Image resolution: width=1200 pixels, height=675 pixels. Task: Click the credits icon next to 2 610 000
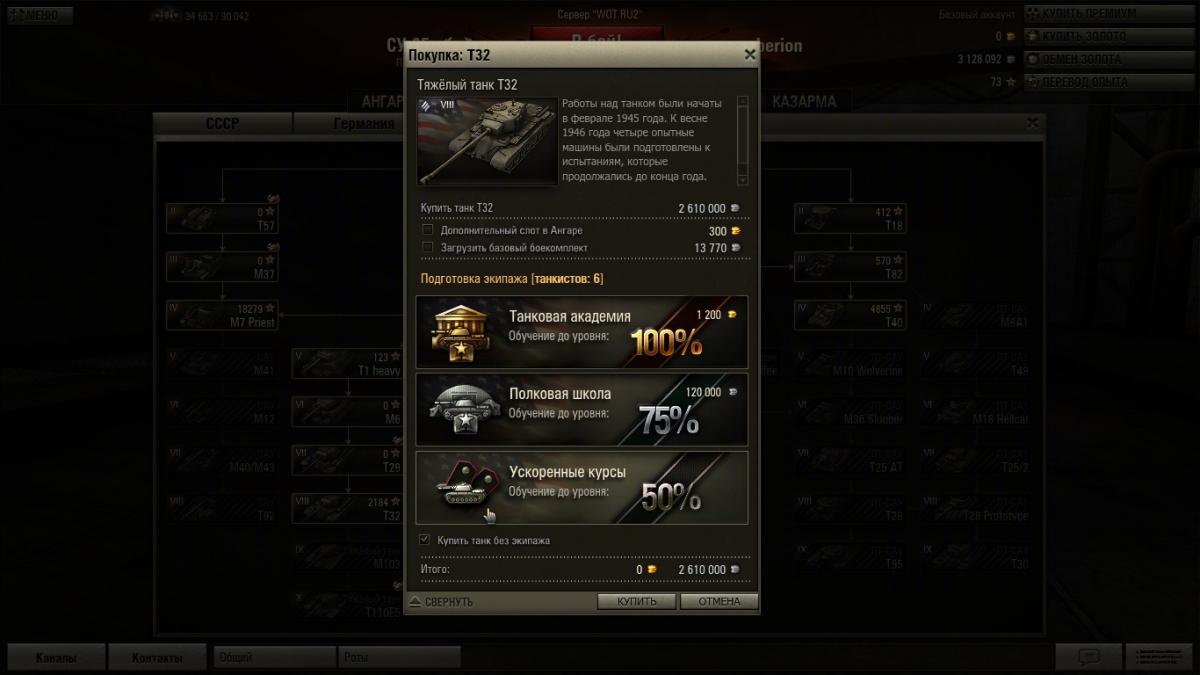tap(736, 208)
